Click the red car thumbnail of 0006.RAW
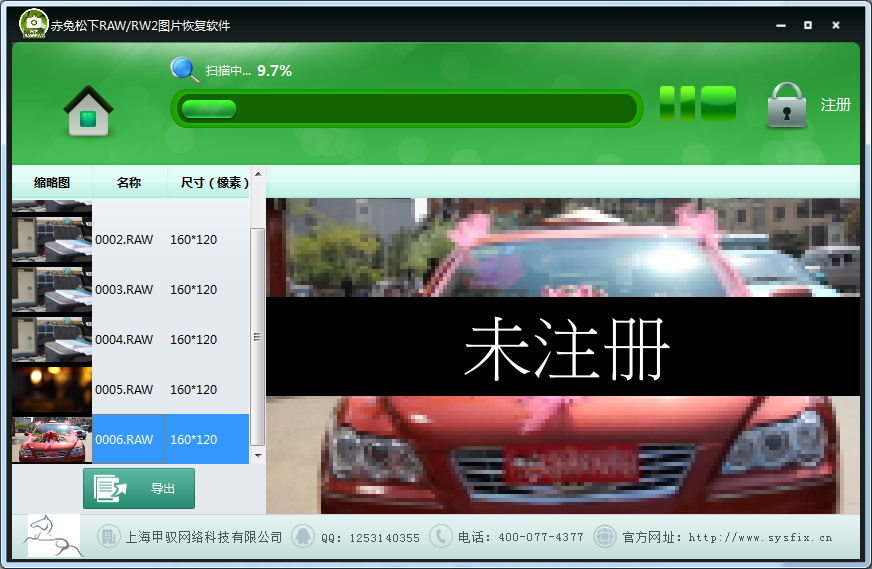 pyautogui.click(x=52, y=439)
